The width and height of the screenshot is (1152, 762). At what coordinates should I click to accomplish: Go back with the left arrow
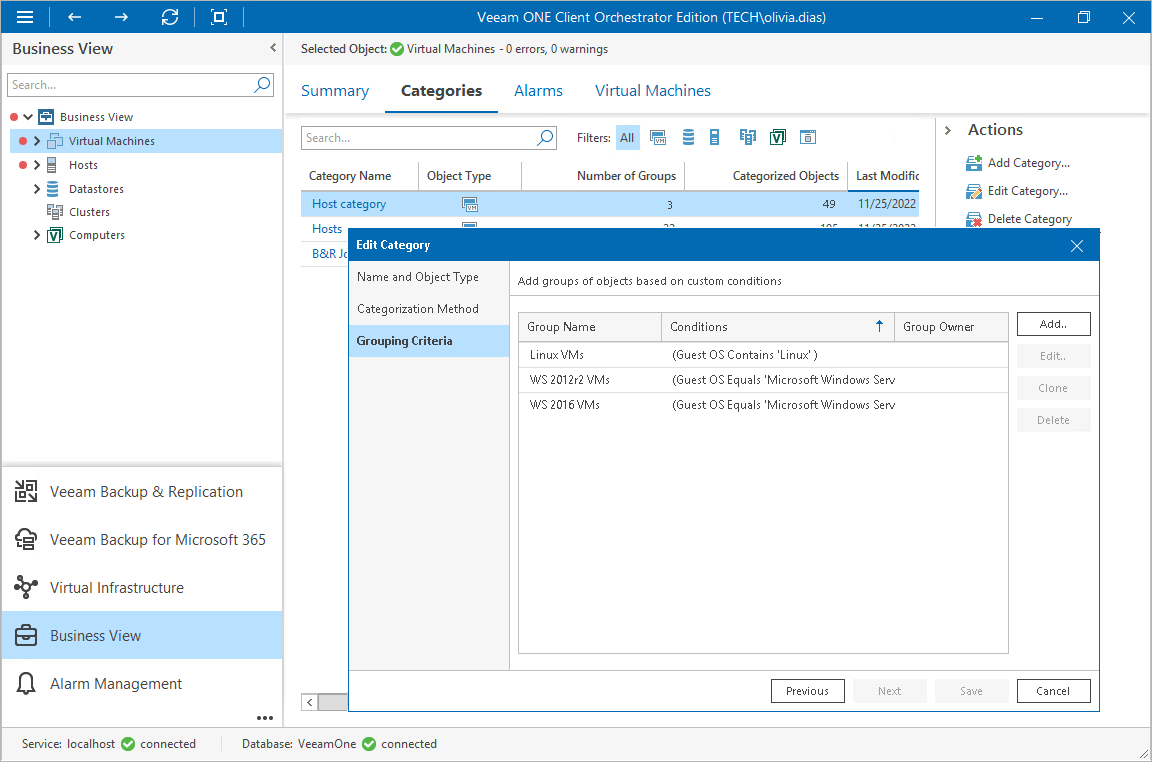point(74,17)
